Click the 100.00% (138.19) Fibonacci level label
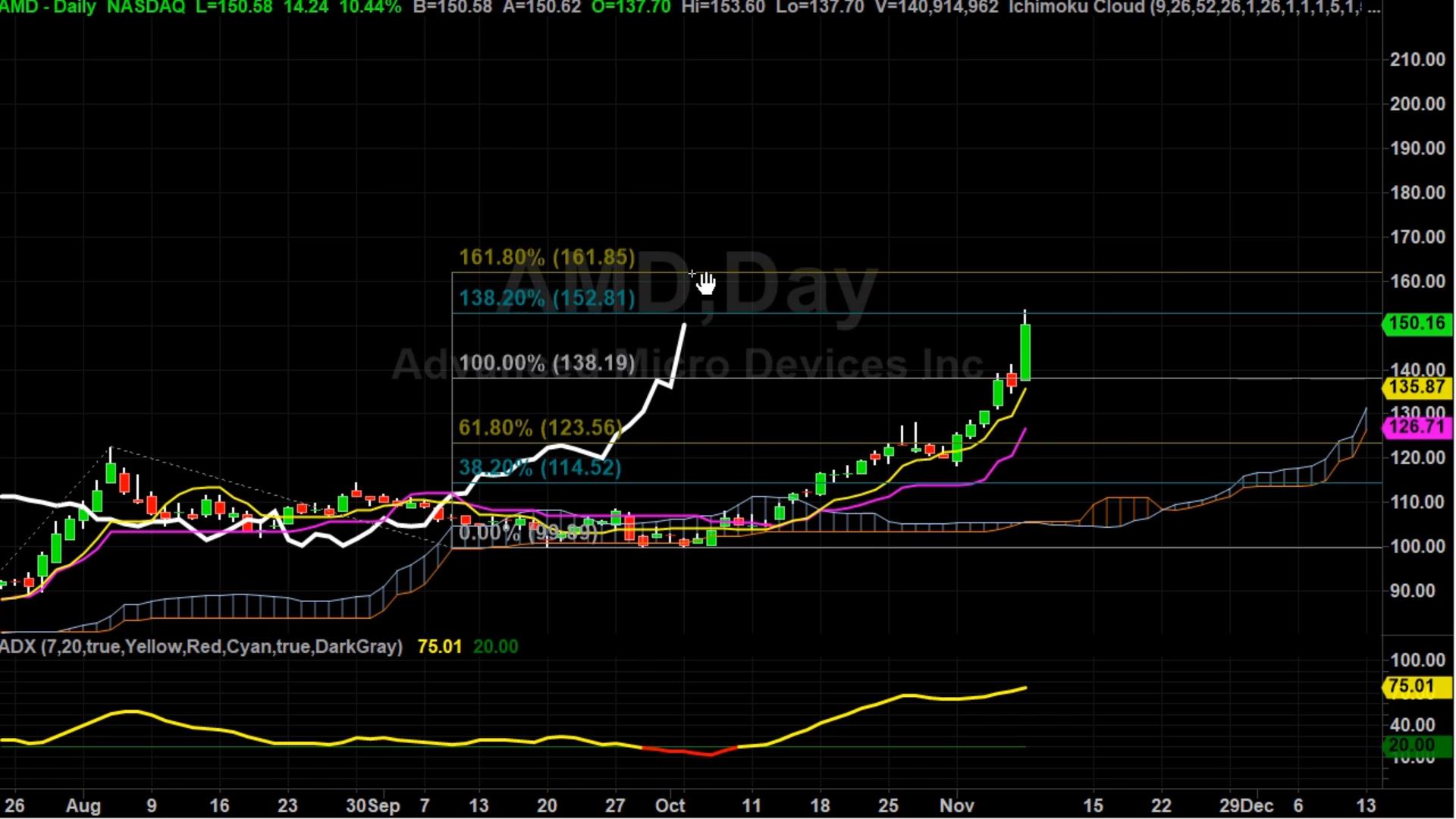The height and width of the screenshot is (819, 1456). 547,363
